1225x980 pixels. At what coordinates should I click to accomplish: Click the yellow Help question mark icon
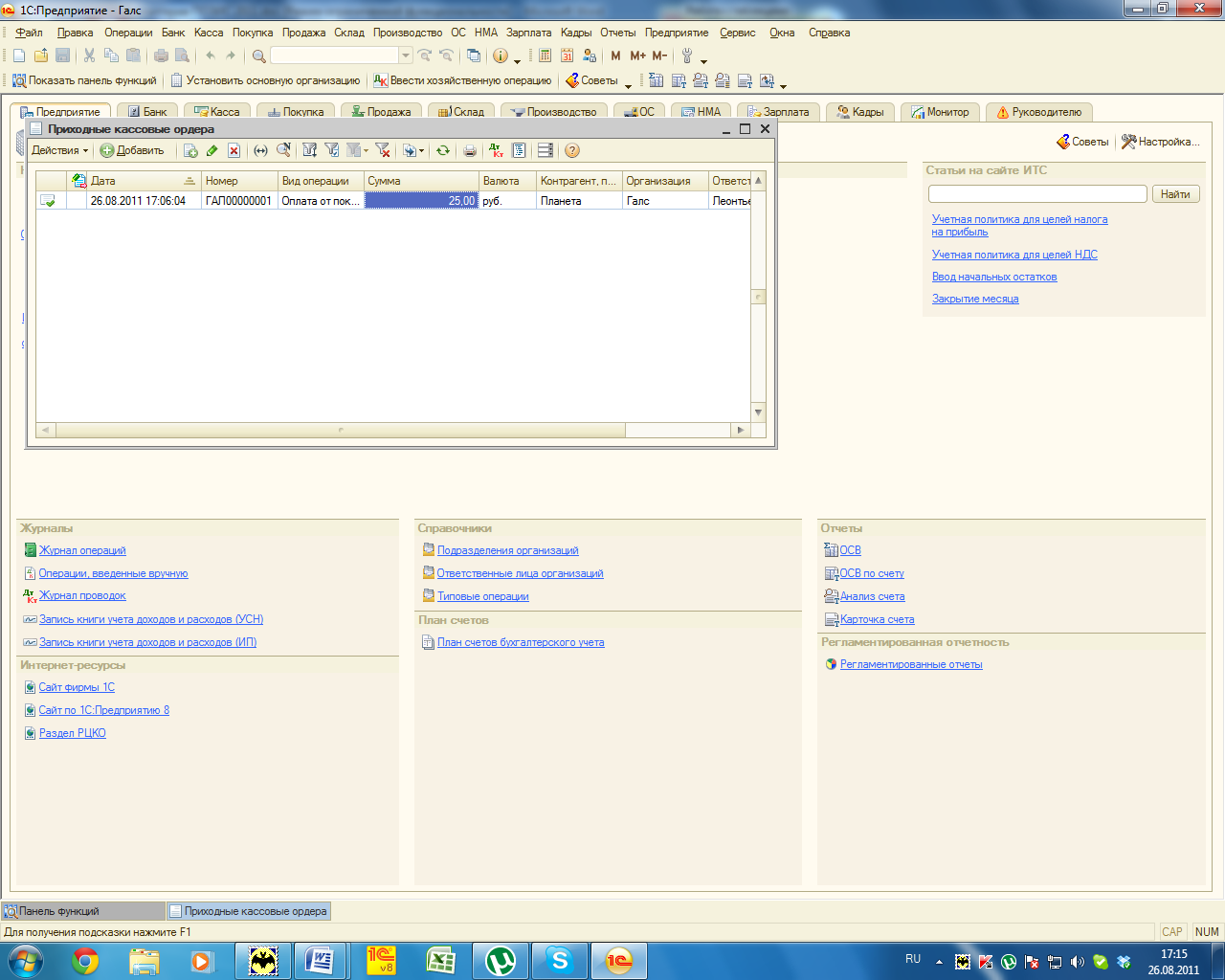572,150
